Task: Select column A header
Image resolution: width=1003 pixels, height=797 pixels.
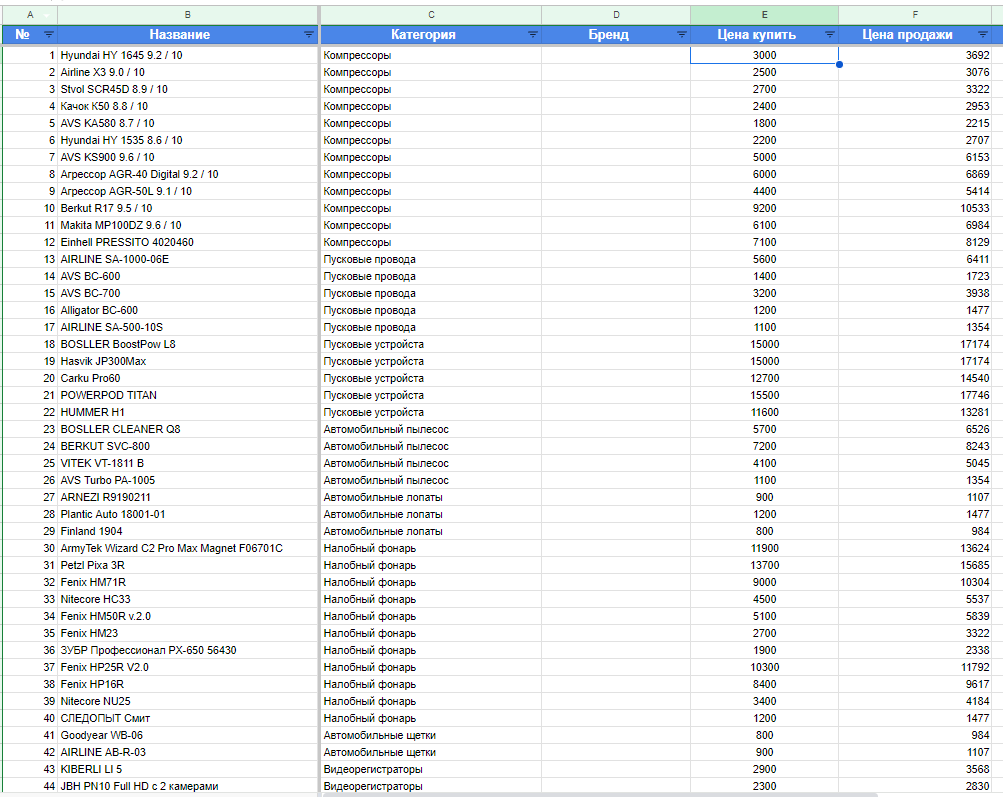Action: point(30,15)
